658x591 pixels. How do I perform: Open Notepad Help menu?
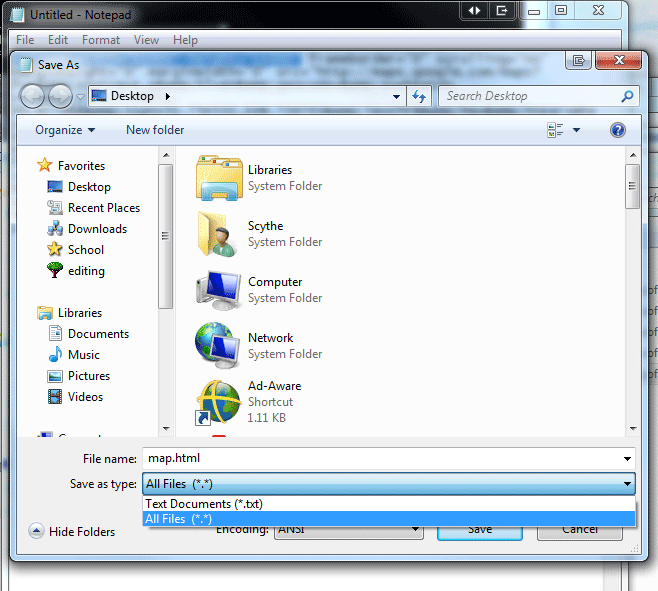tap(185, 40)
